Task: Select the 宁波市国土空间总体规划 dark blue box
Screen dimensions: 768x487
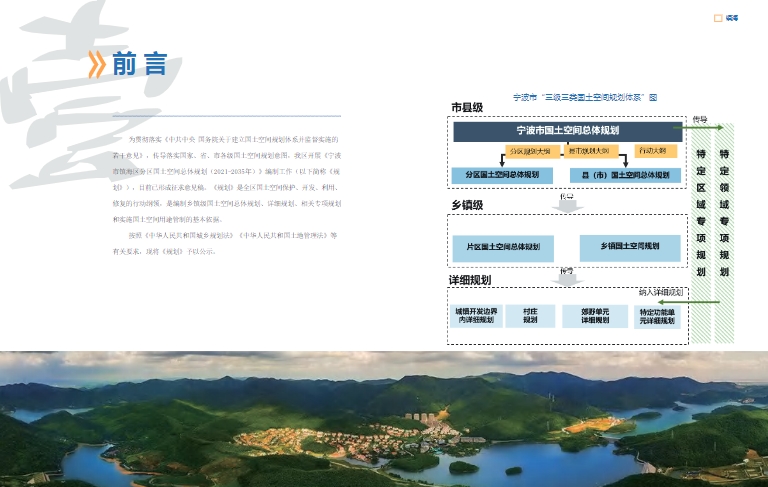Action: pyautogui.click(x=567, y=132)
